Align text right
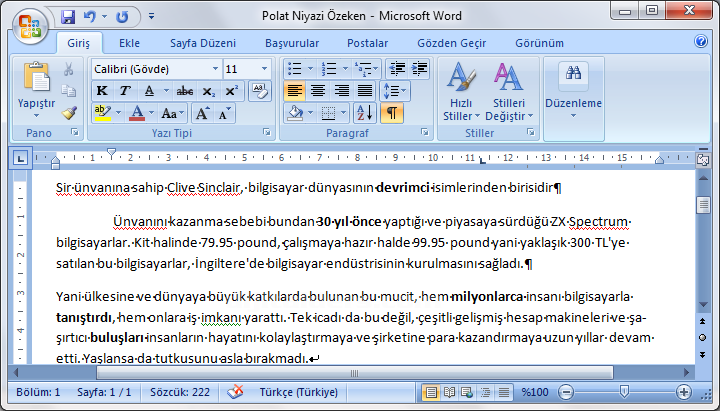Screen dimensions: 720x411 point(341,91)
